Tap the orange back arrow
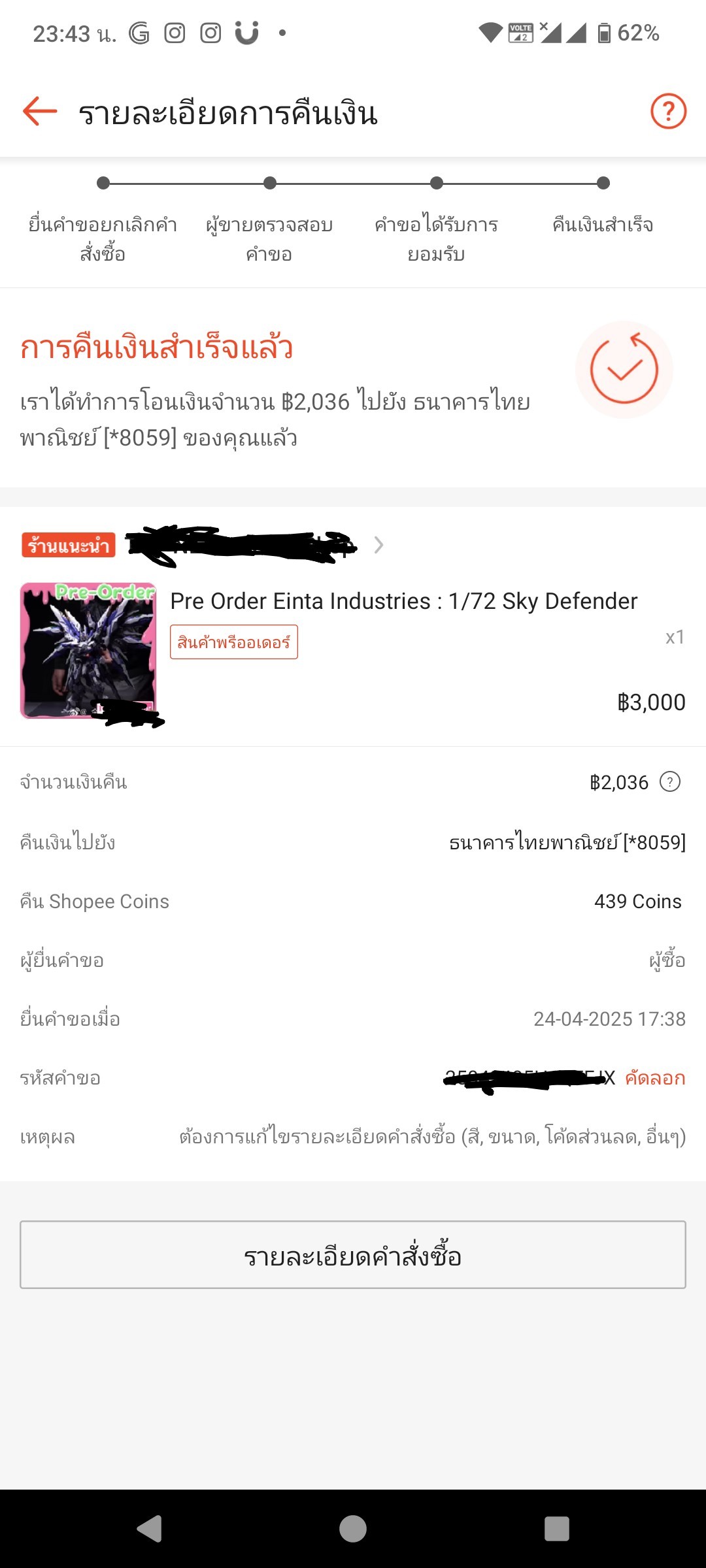The width and height of the screenshot is (706, 1568). click(x=40, y=112)
